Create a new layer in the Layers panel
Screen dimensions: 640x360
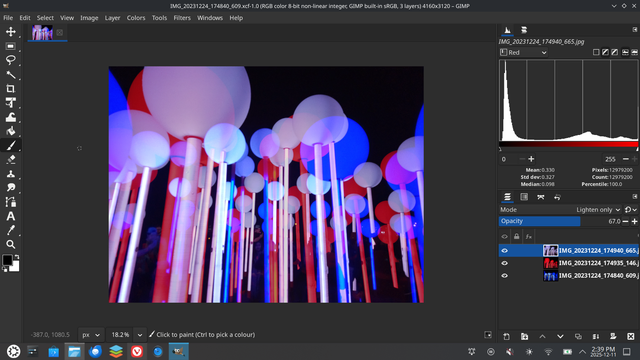click(x=507, y=336)
